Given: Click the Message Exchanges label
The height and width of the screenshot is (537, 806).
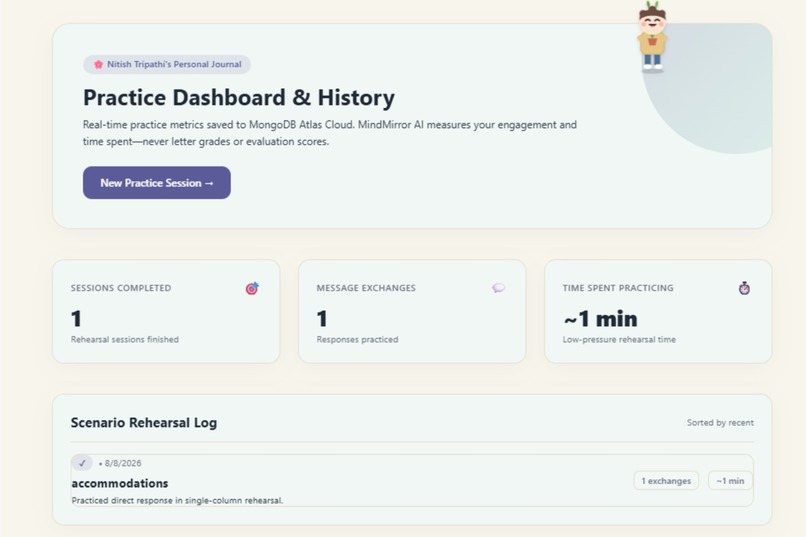Looking at the screenshot, I should tap(366, 288).
